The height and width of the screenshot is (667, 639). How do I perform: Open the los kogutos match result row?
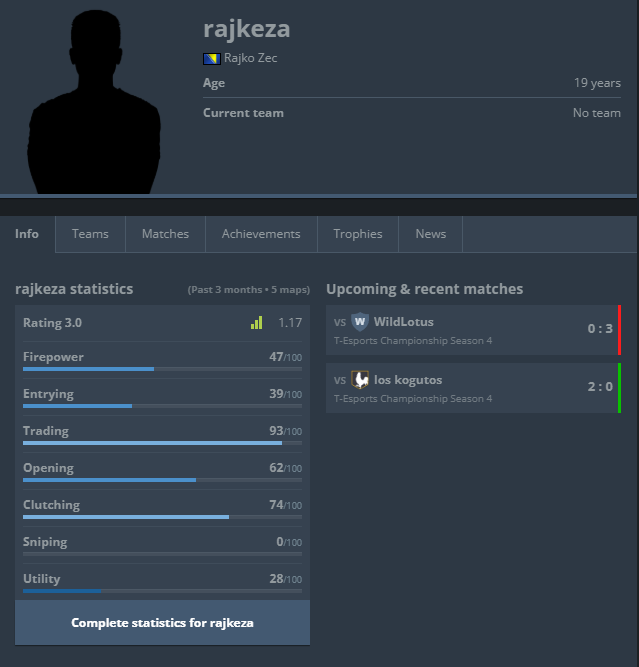click(473, 388)
